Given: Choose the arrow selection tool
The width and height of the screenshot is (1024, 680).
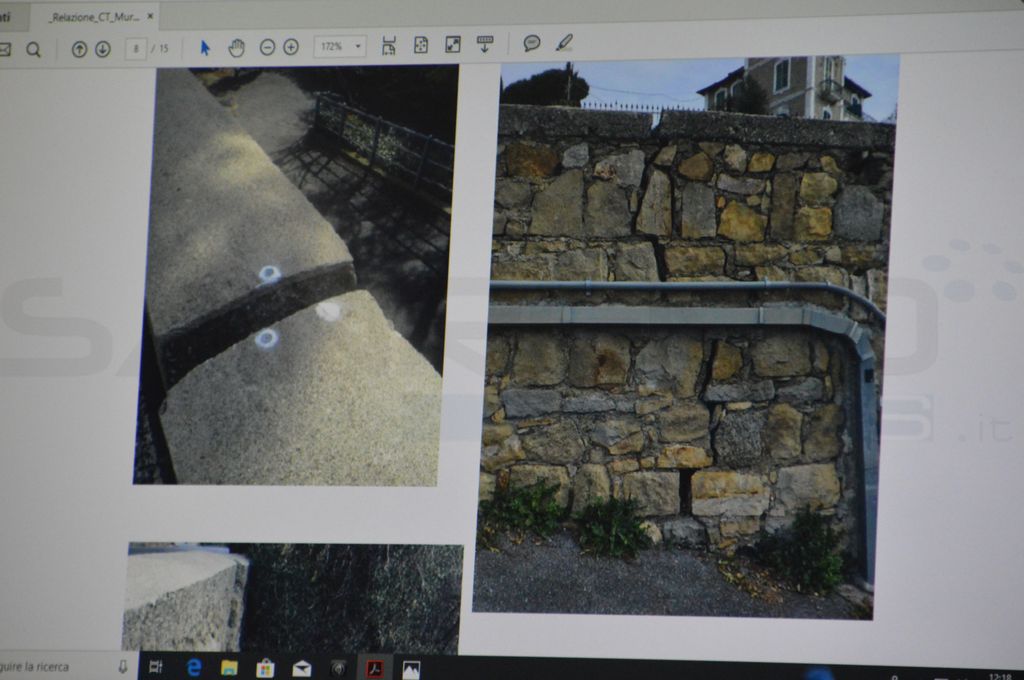Looking at the screenshot, I should [205, 47].
